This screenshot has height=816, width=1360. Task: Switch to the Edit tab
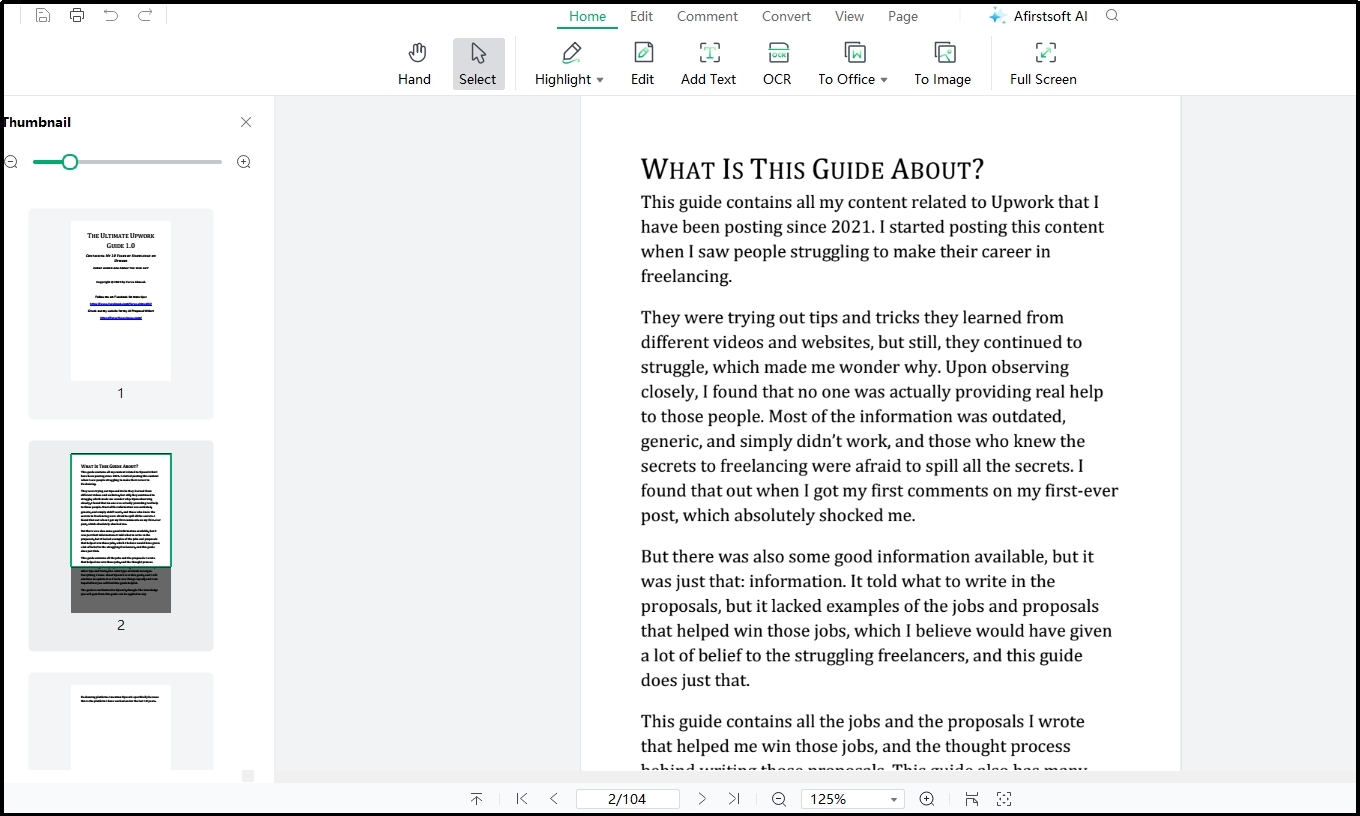(x=641, y=16)
